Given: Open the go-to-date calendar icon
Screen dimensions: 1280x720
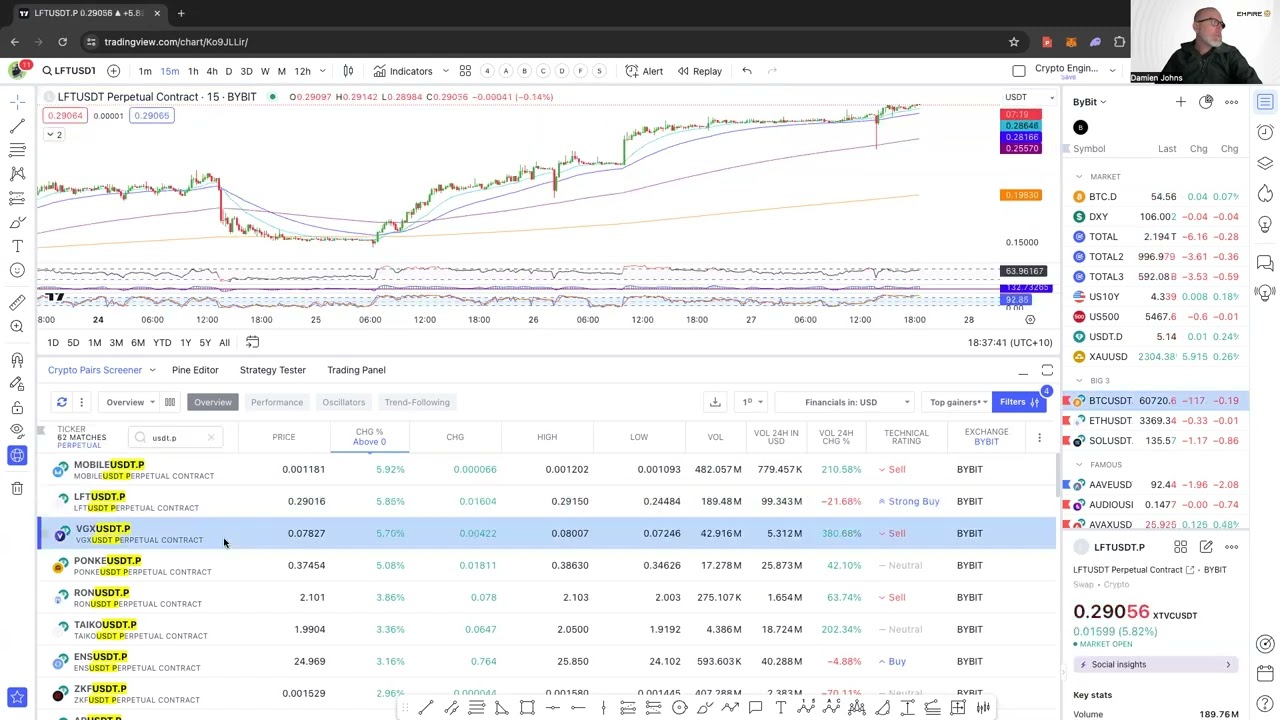Looking at the screenshot, I should tap(252, 342).
